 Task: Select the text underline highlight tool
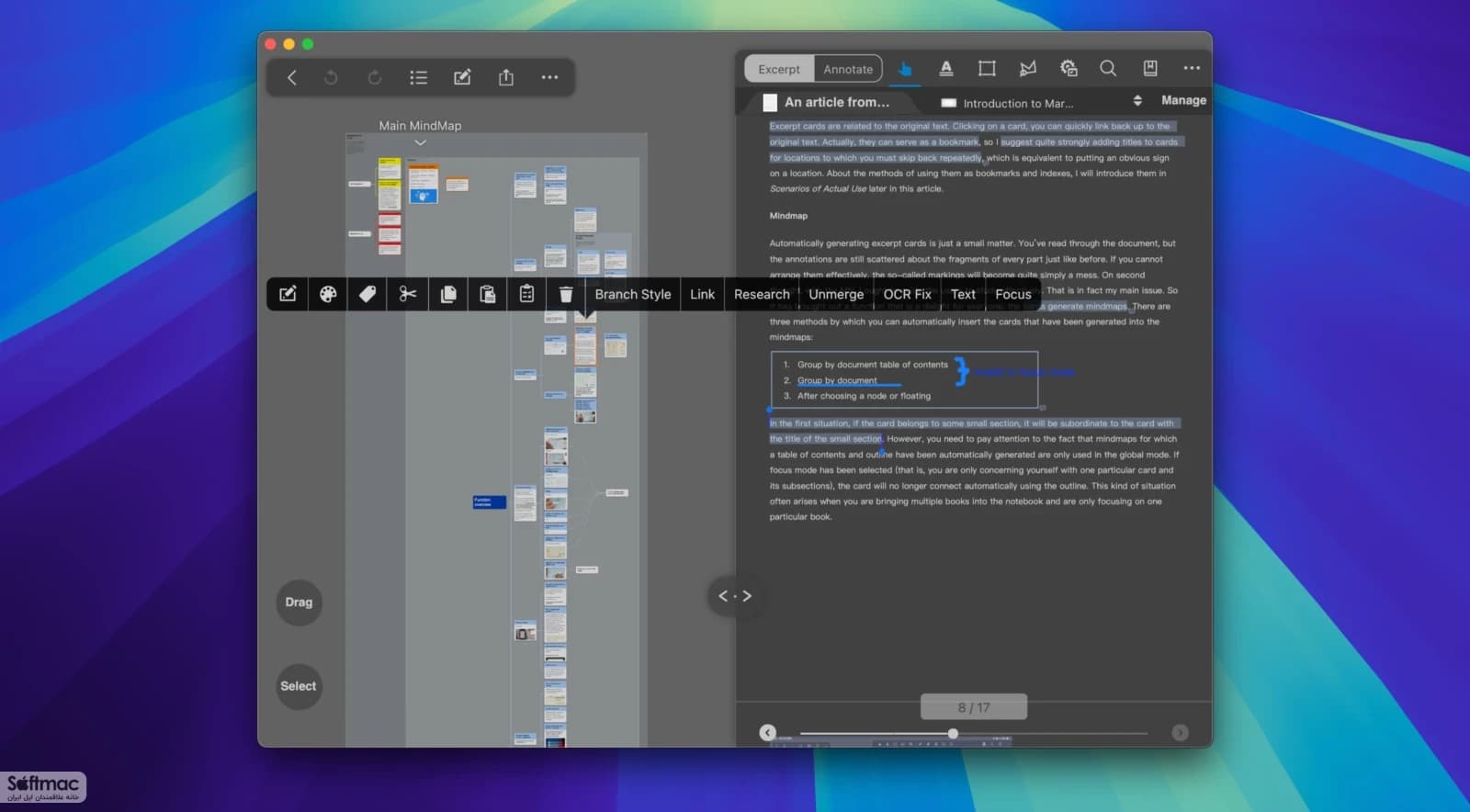pyautogui.click(x=946, y=68)
